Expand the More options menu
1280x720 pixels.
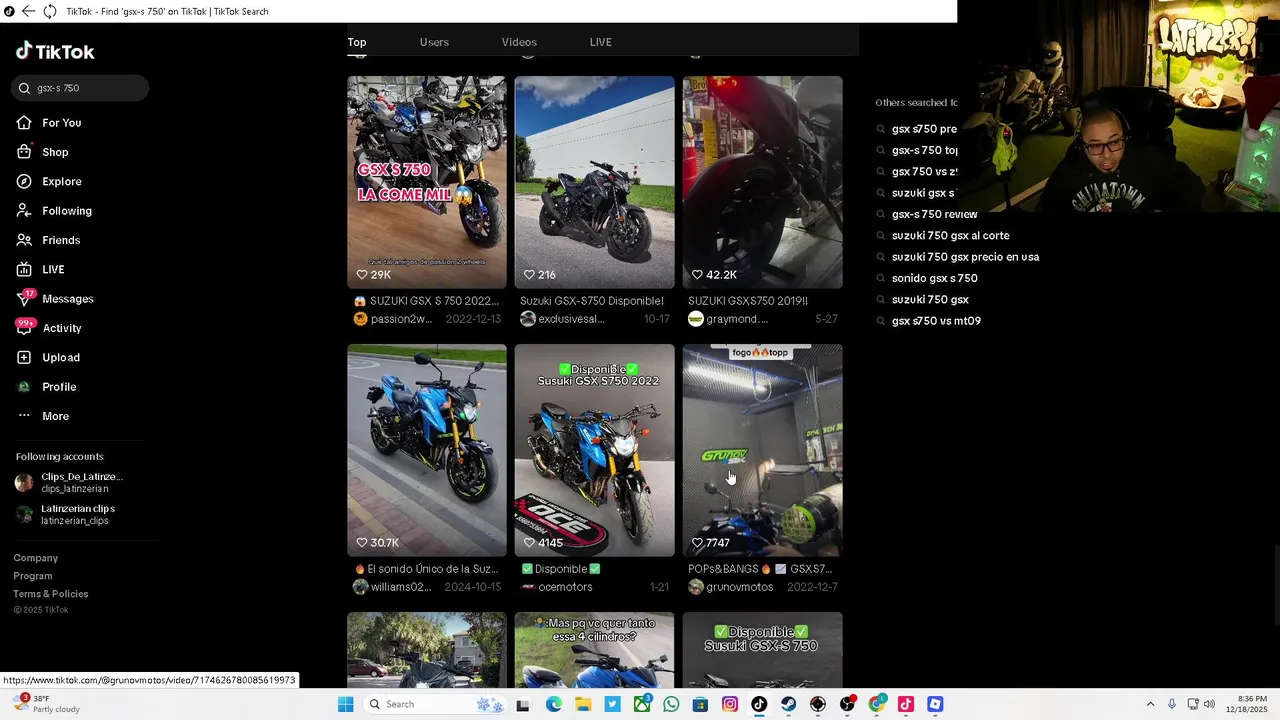pos(43,416)
